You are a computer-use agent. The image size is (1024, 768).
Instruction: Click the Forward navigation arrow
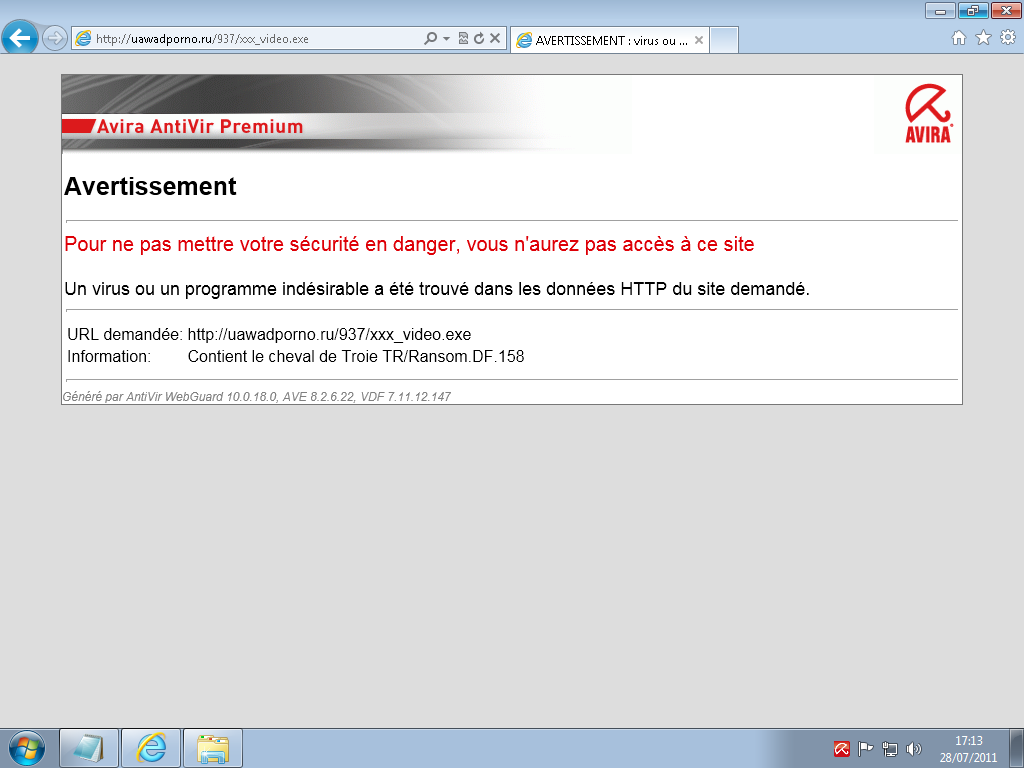[54, 39]
